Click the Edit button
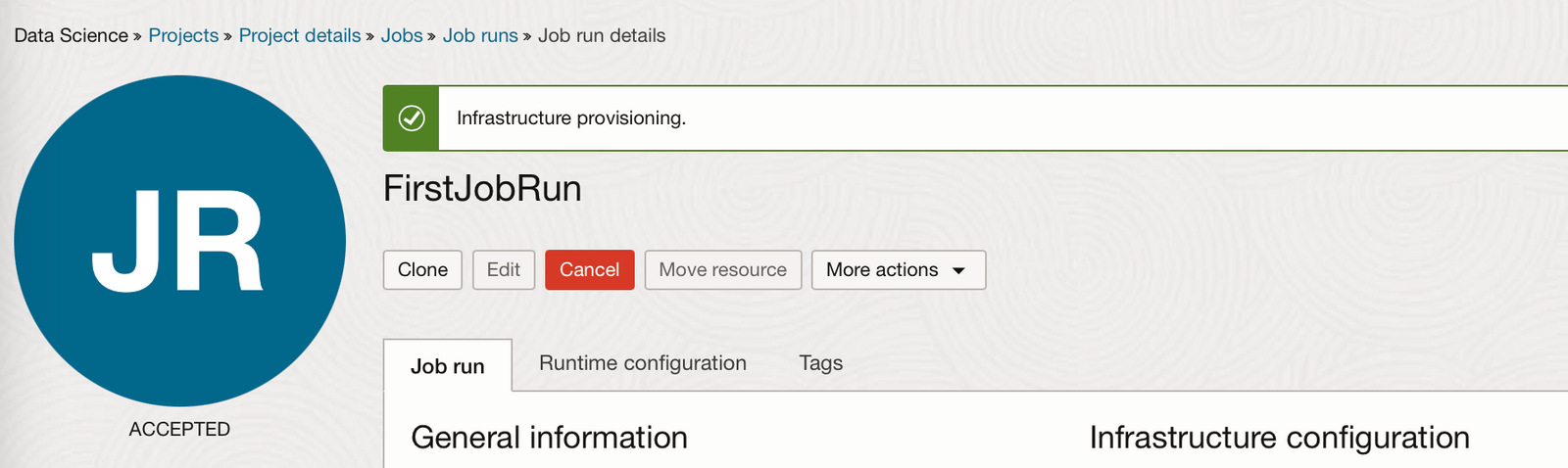This screenshot has height=468, width=1568. coord(504,270)
